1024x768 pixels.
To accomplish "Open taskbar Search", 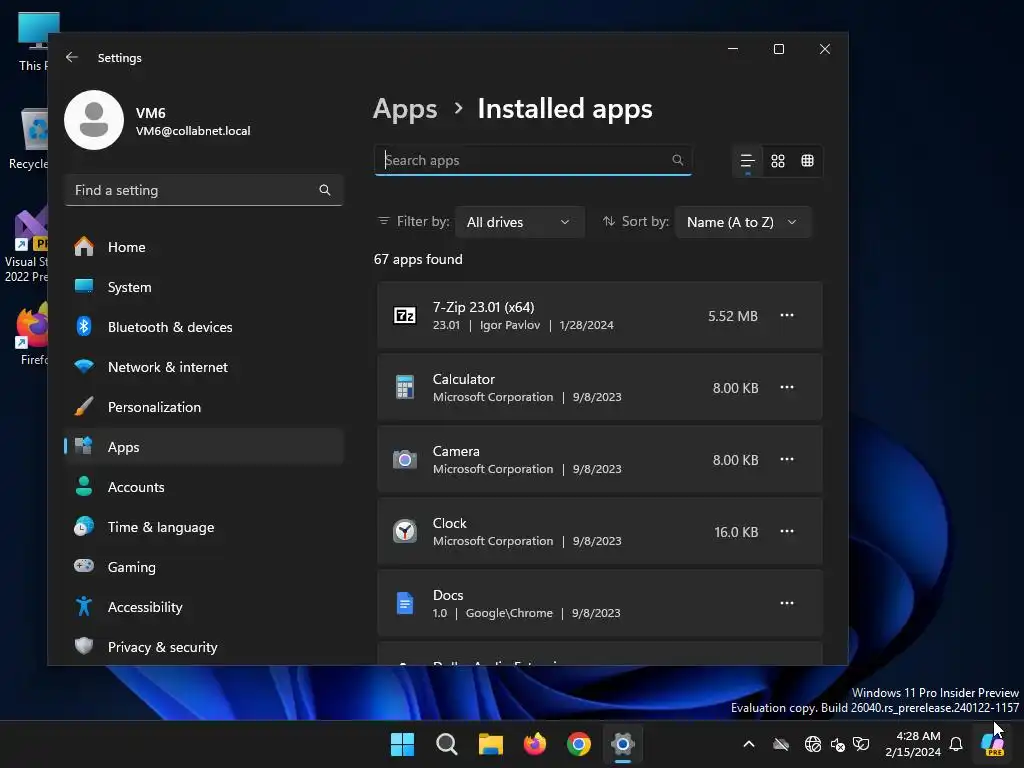I will (x=447, y=744).
